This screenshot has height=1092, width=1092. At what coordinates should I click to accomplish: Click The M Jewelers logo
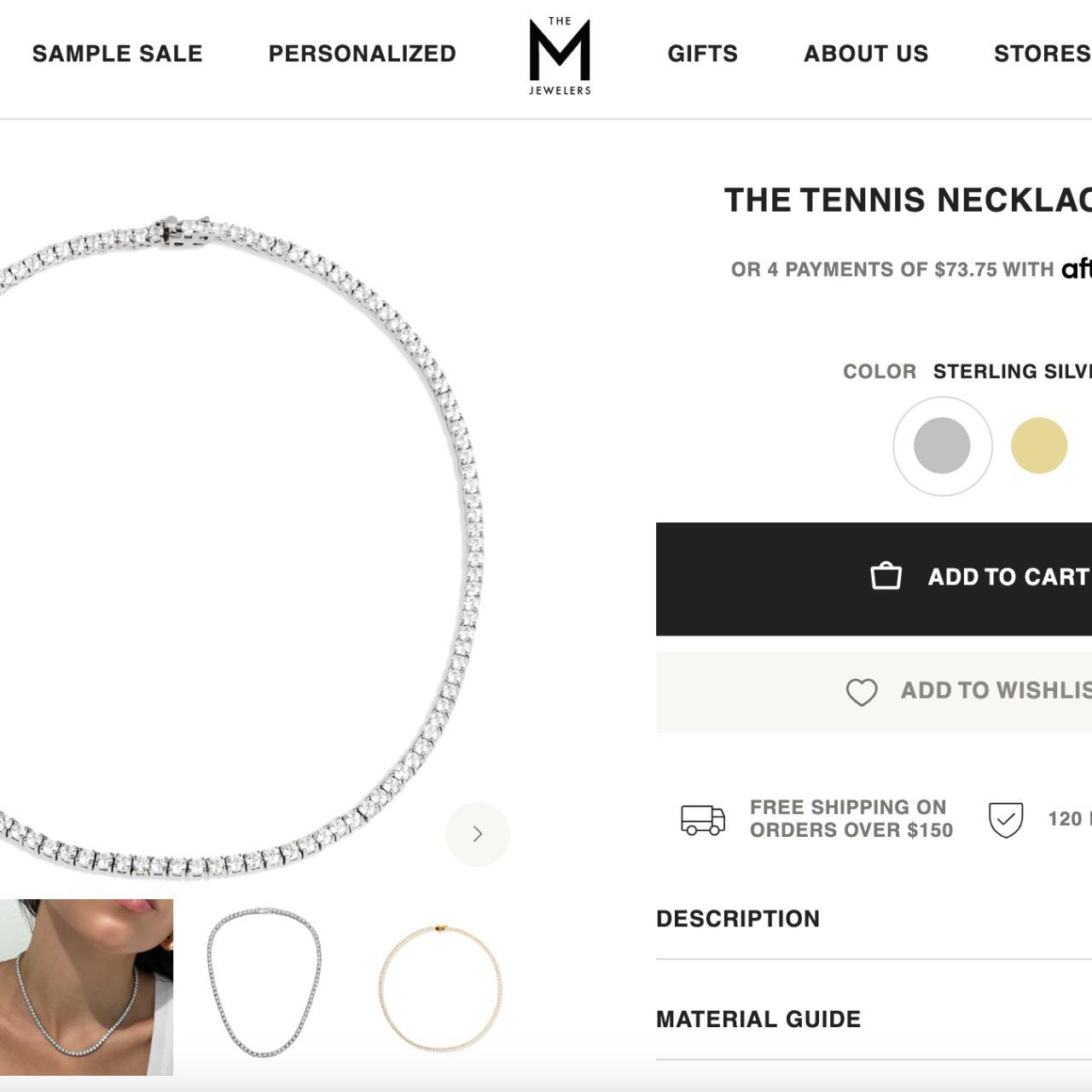point(559,54)
